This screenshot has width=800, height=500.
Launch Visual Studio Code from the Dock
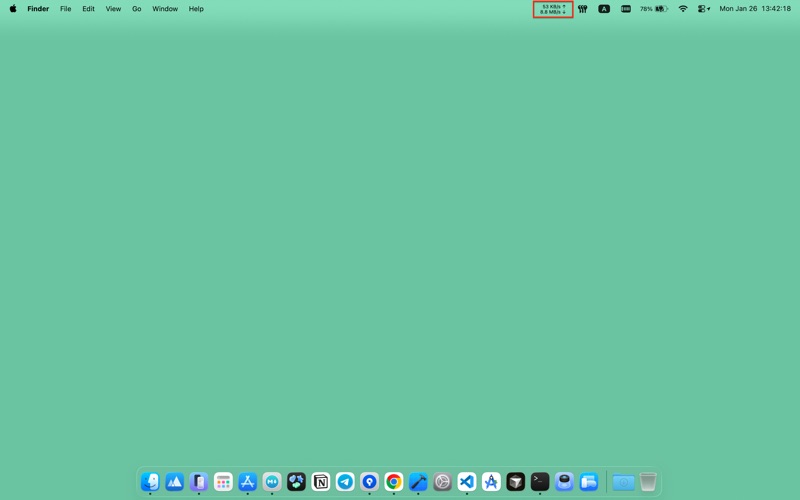(x=467, y=482)
